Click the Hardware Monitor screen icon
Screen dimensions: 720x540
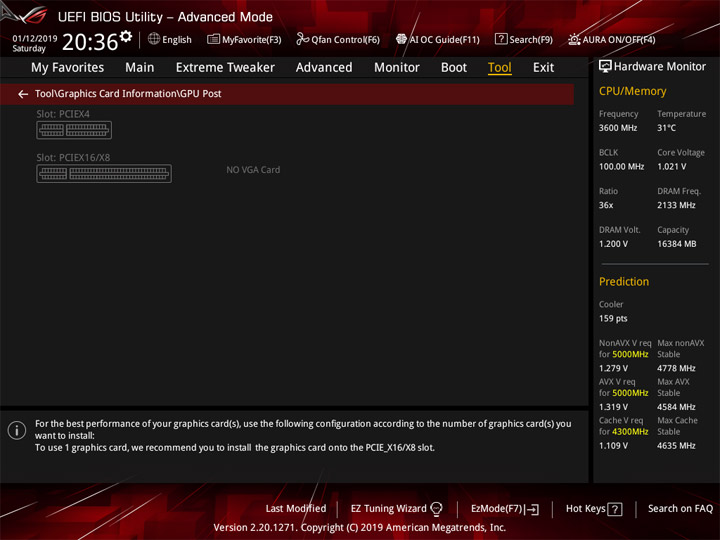tap(605, 67)
